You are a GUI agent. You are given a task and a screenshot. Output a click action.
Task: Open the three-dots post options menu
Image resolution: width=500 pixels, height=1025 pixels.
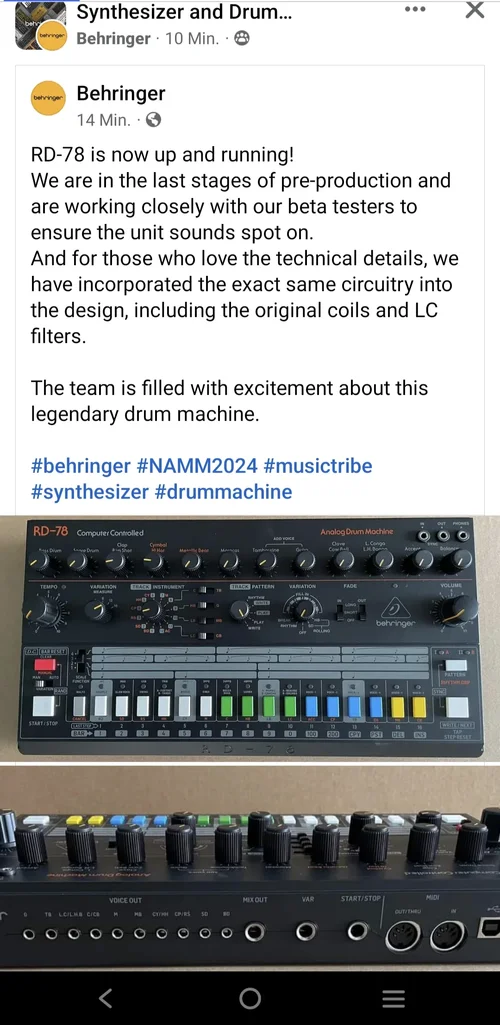[415, 9]
